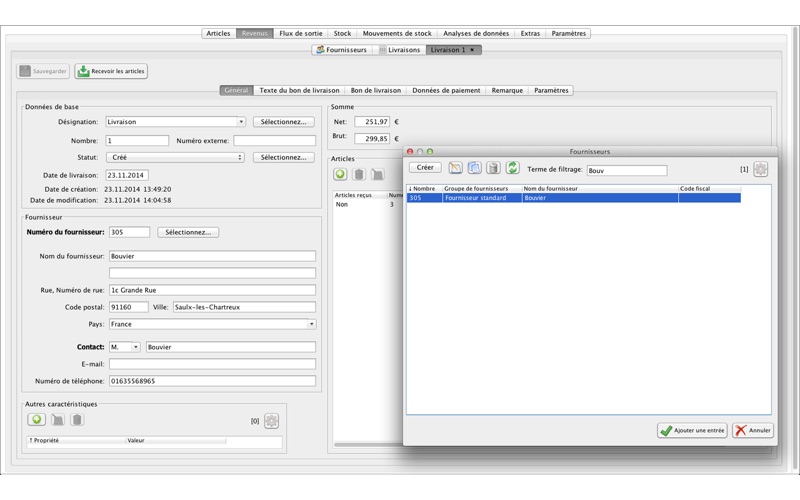The width and height of the screenshot is (800, 500).
Task: Switch to the Livraisons sub-tab
Action: click(x=399, y=50)
